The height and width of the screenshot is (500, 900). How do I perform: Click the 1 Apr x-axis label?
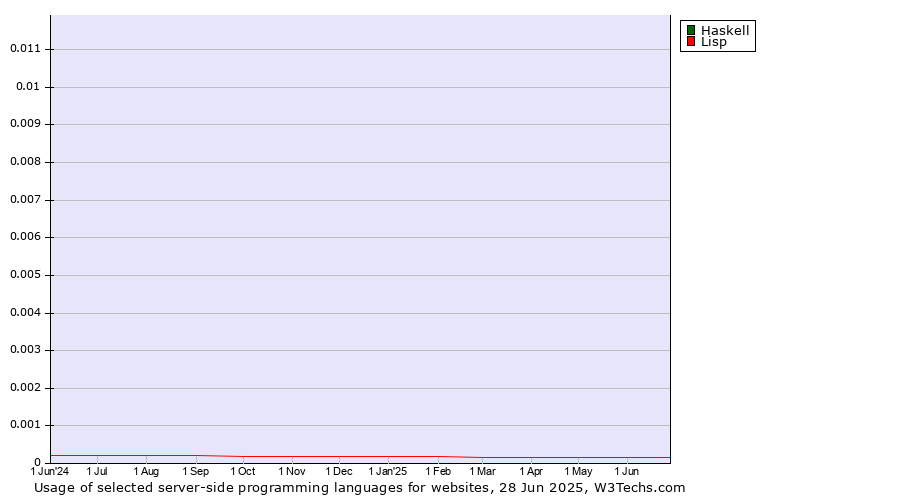(x=531, y=471)
